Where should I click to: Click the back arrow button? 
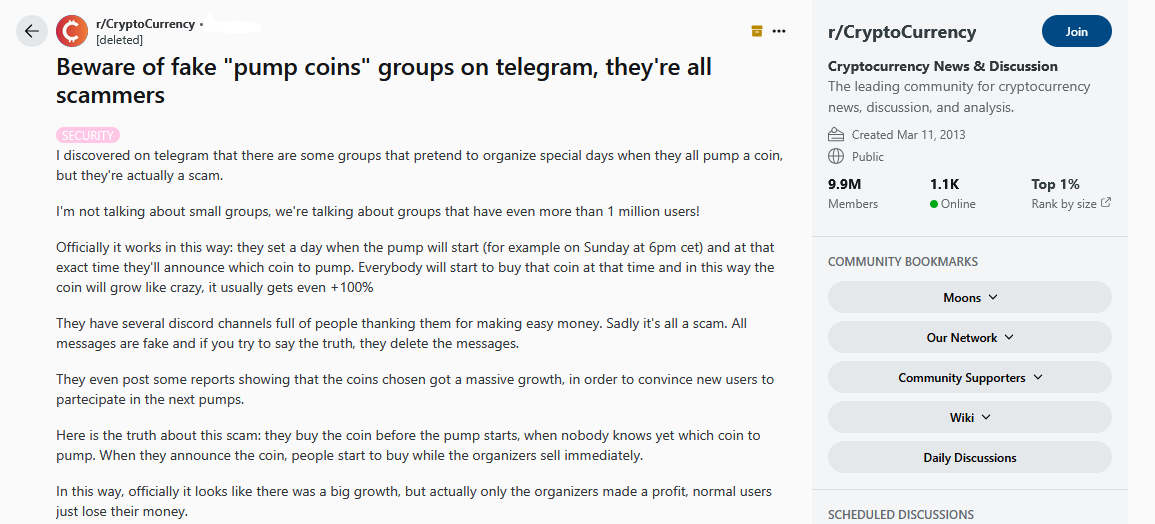click(32, 31)
